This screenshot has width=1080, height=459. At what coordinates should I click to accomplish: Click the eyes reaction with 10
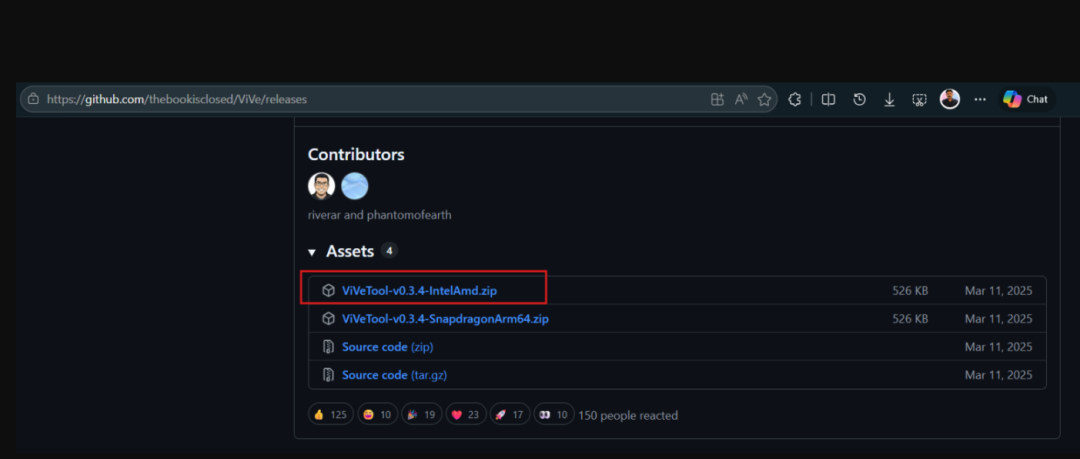coord(554,415)
